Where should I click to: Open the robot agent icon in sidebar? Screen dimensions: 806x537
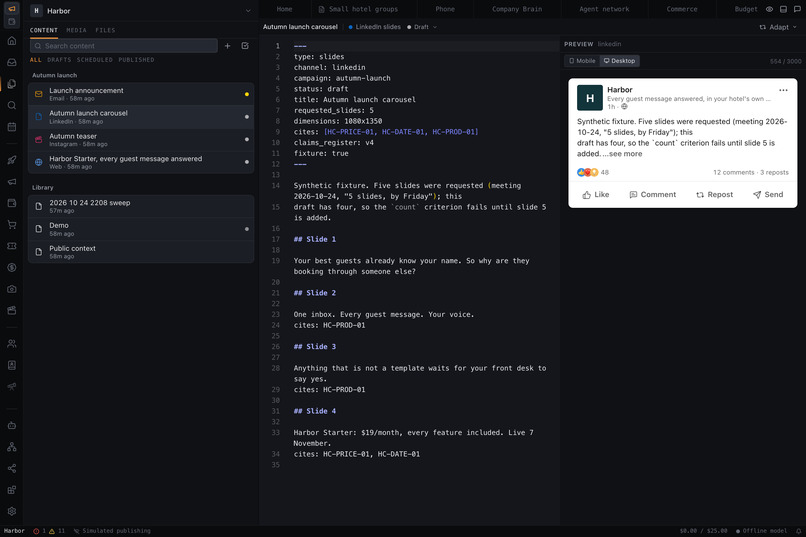[12, 425]
